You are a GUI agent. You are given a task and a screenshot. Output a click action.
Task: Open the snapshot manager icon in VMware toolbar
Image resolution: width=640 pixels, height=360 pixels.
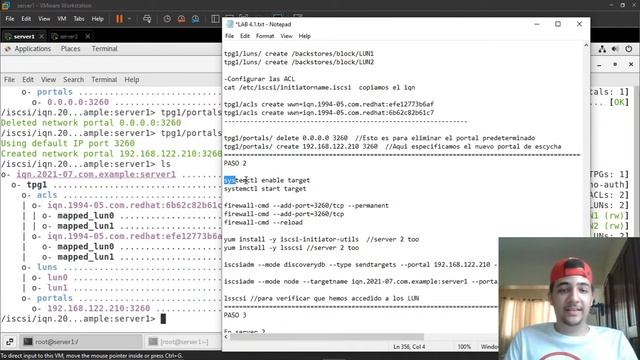[196, 19]
